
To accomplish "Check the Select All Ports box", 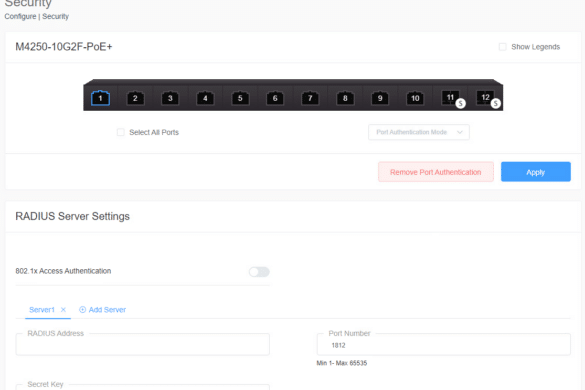I will click(x=121, y=132).
